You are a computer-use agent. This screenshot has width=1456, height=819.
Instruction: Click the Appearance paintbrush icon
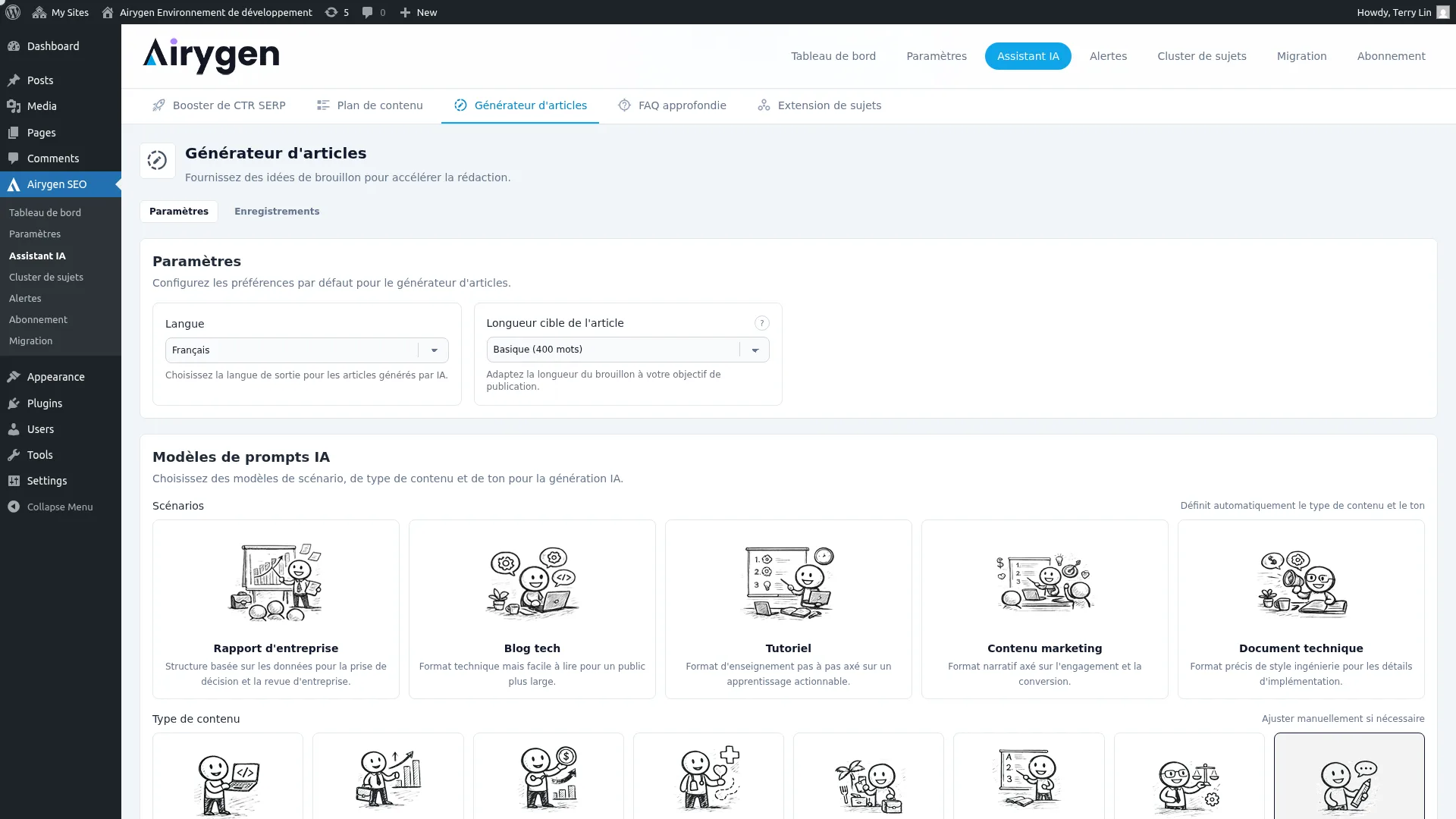pyautogui.click(x=14, y=377)
